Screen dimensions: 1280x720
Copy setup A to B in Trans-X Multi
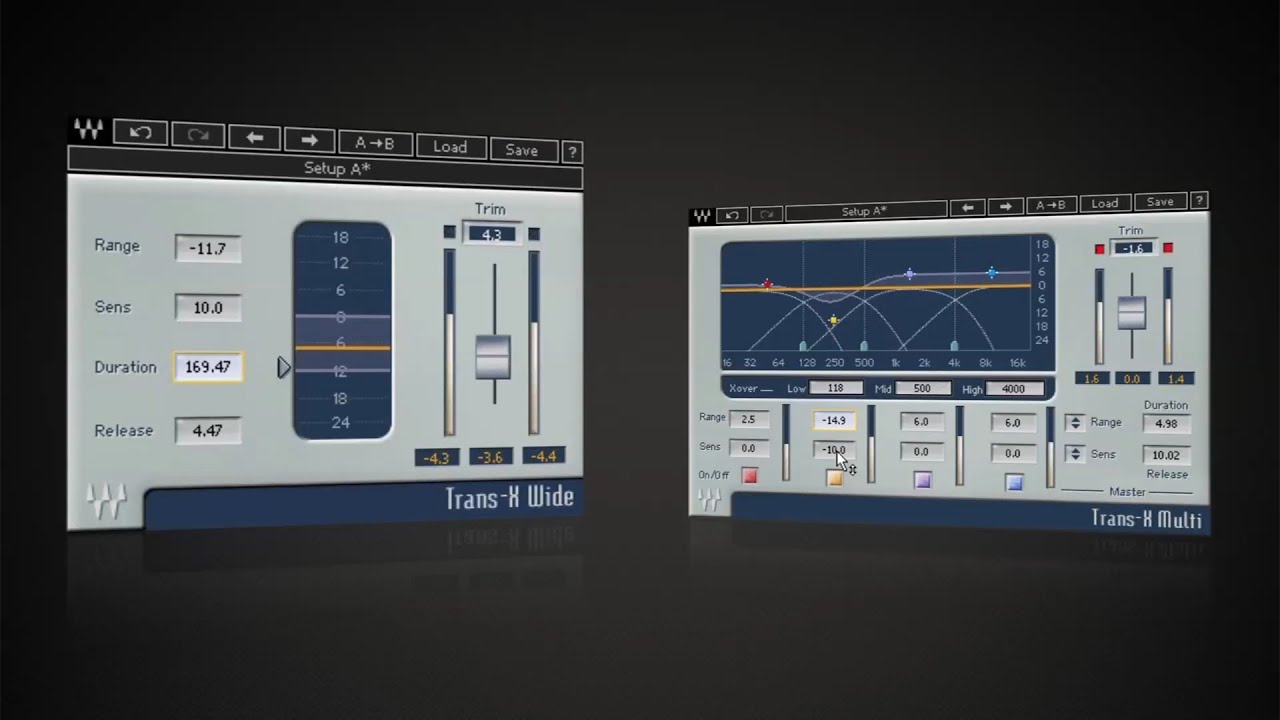tap(1051, 205)
